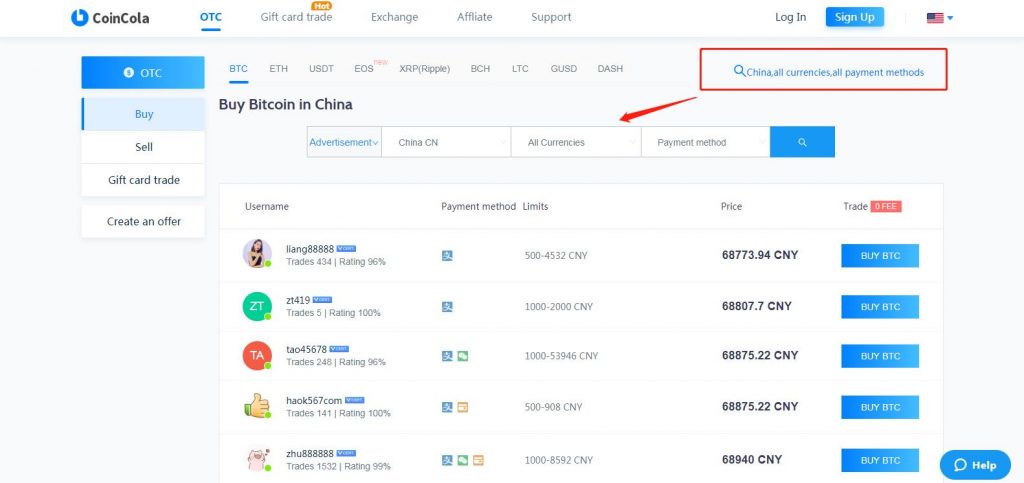Select the EOS coin tab
1024x483 pixels.
pyautogui.click(x=364, y=69)
